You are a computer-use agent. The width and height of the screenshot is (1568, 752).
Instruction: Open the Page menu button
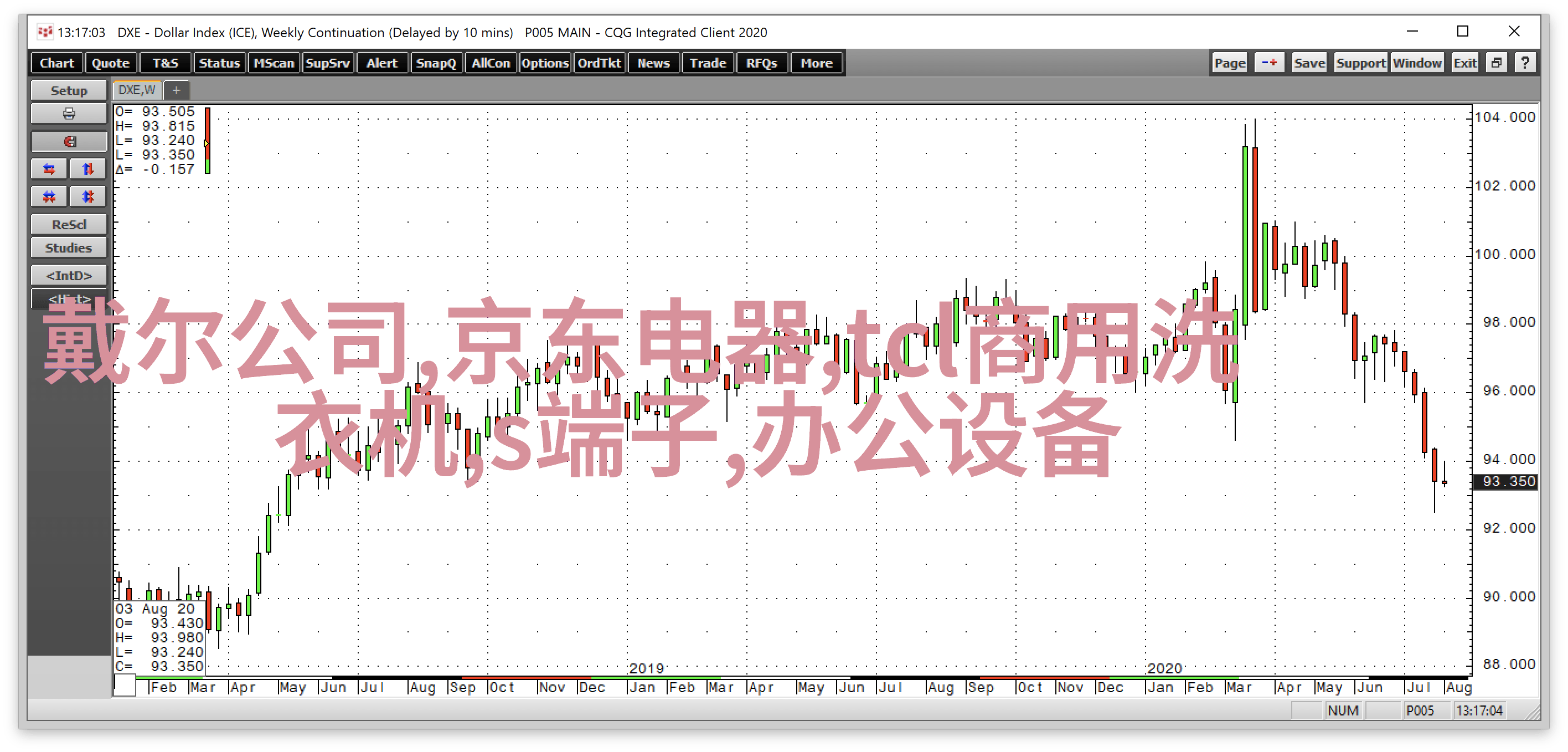(x=1230, y=63)
